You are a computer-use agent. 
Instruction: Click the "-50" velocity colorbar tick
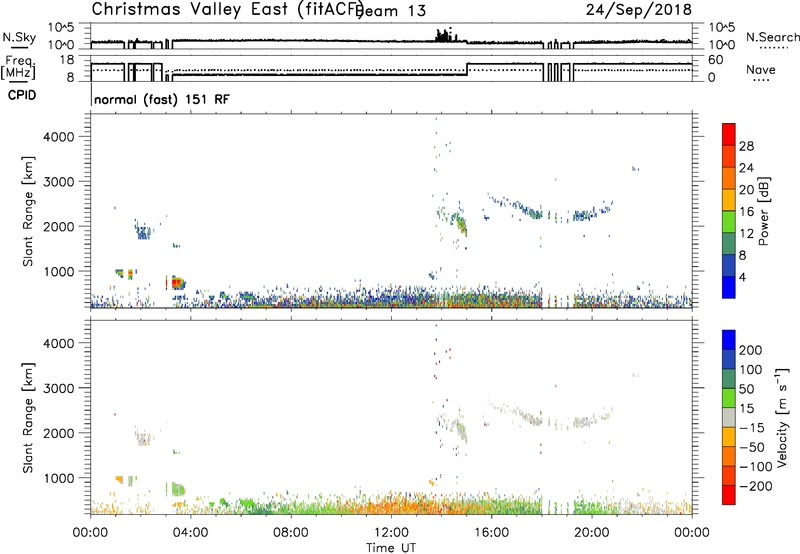pyautogui.click(x=752, y=447)
